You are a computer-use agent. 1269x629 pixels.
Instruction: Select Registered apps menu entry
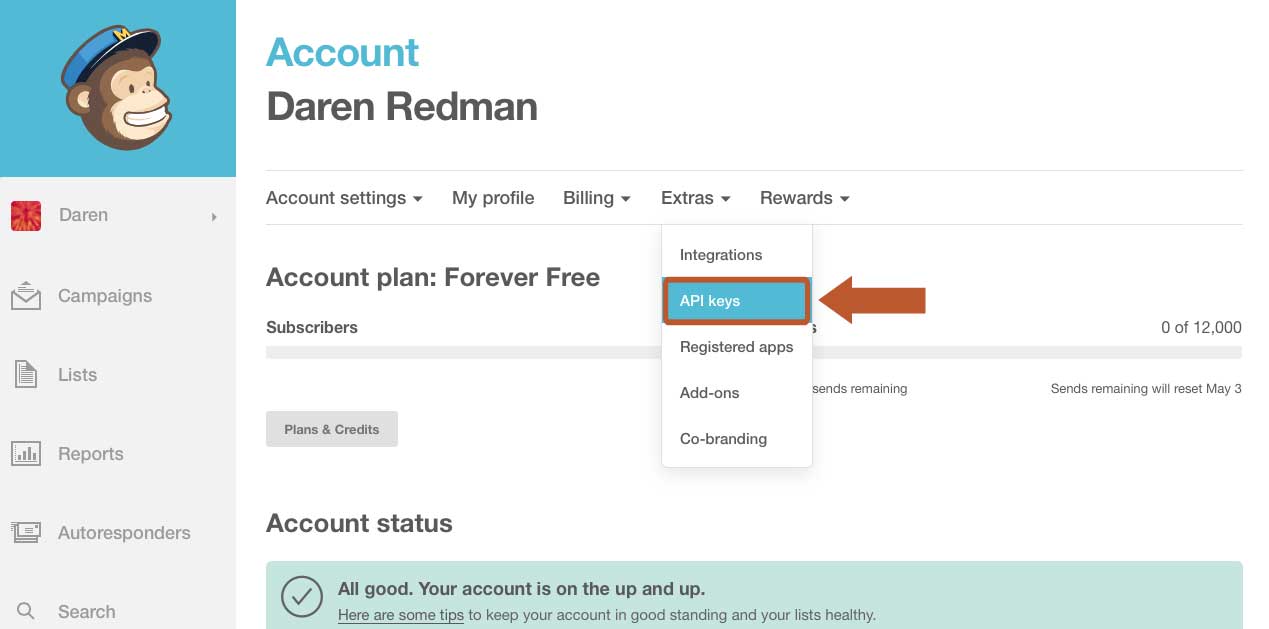pyautogui.click(x=736, y=347)
